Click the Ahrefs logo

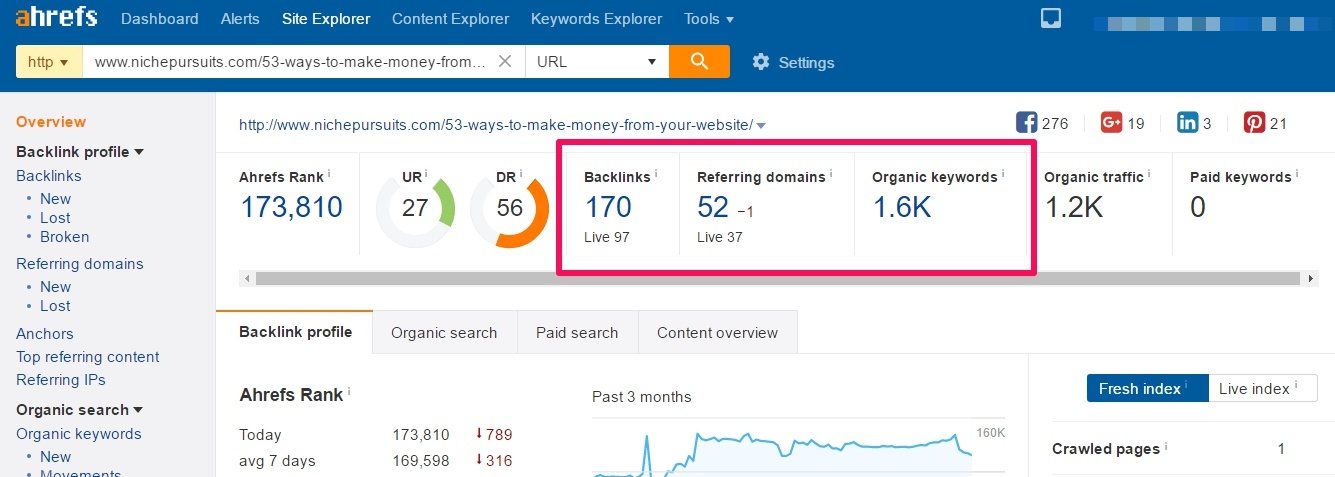pyautogui.click(x=56, y=18)
